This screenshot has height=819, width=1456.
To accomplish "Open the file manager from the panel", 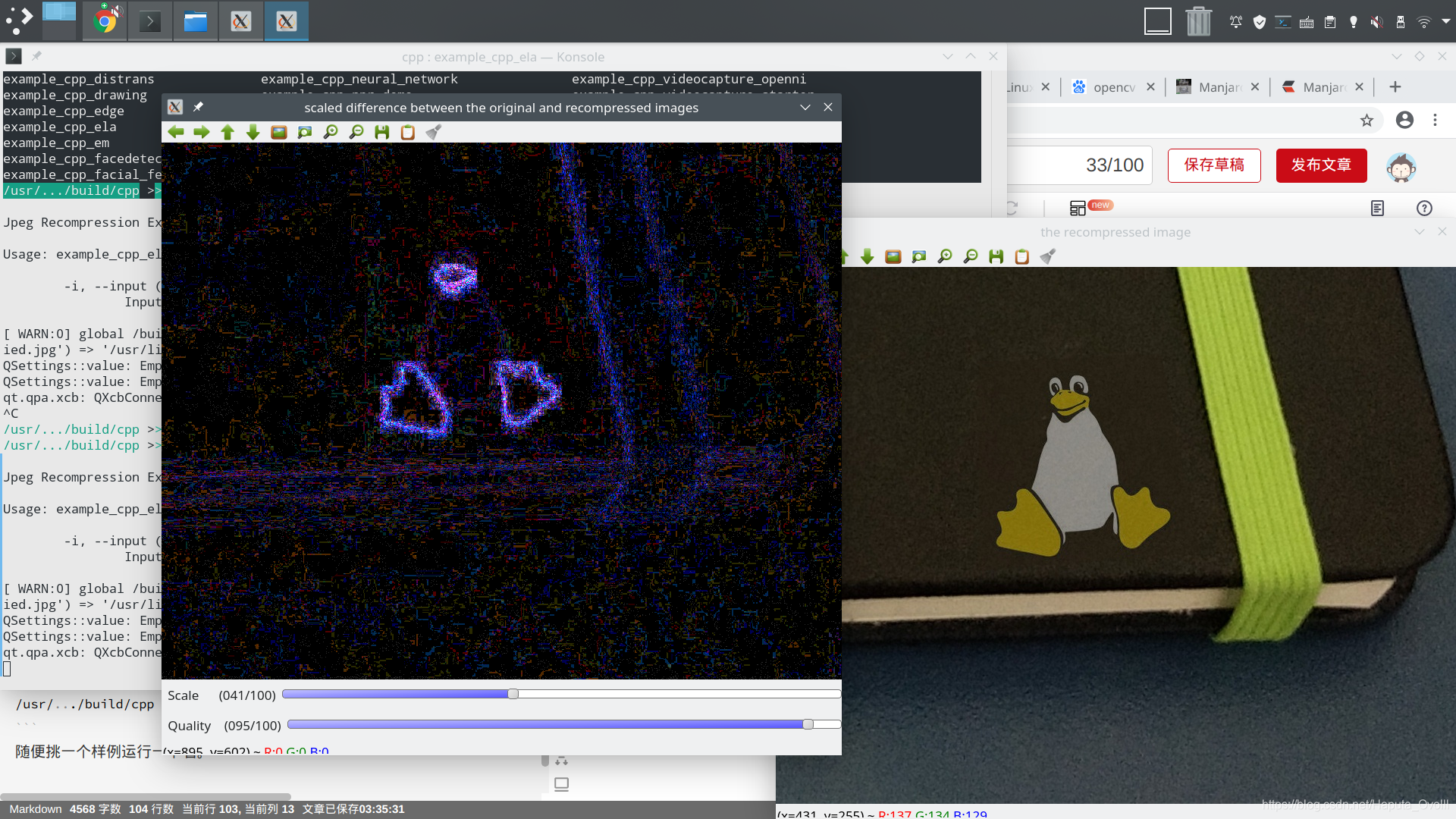I will click(195, 20).
